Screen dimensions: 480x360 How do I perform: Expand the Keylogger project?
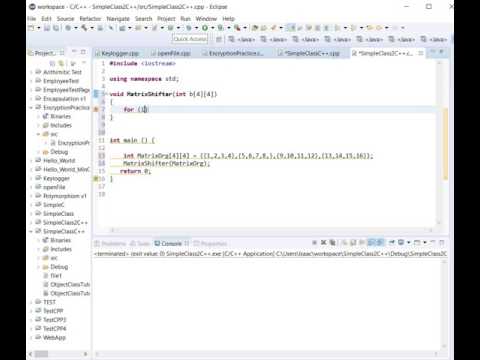click(31, 178)
